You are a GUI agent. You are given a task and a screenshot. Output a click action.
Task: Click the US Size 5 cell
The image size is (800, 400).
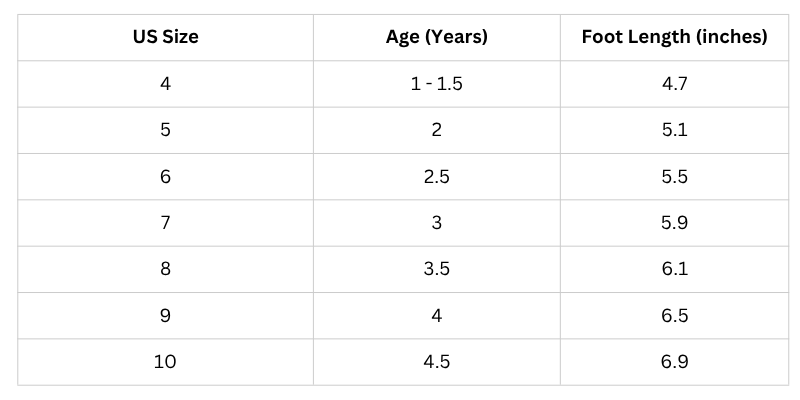165,130
